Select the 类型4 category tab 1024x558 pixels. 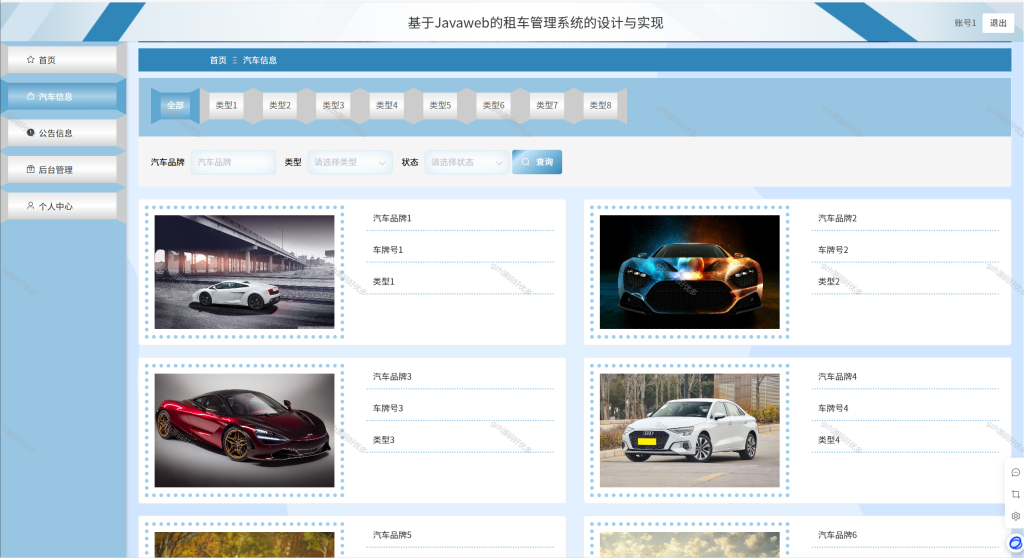point(387,105)
